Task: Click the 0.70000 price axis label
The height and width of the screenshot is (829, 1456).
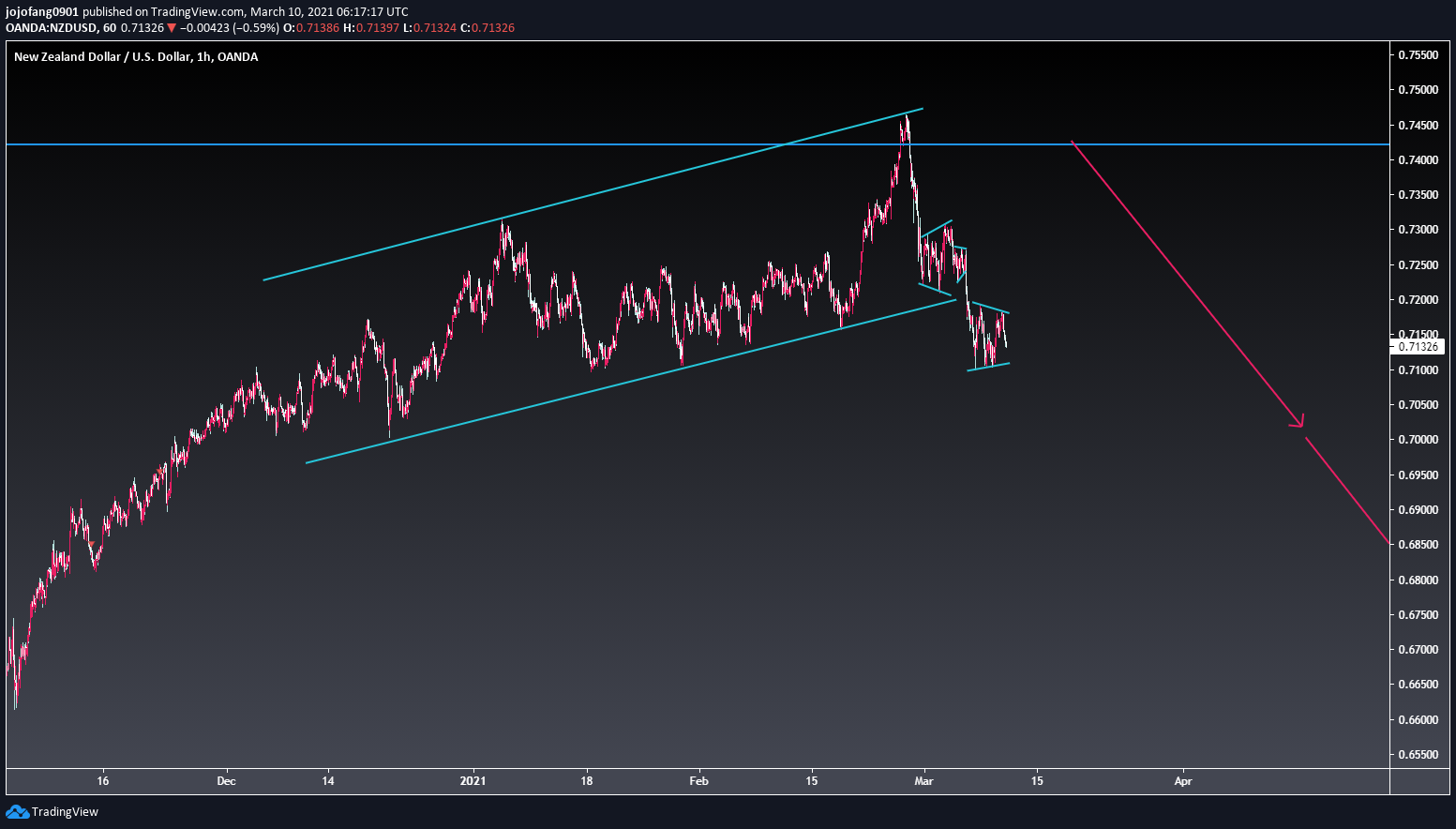Action: (x=1418, y=440)
